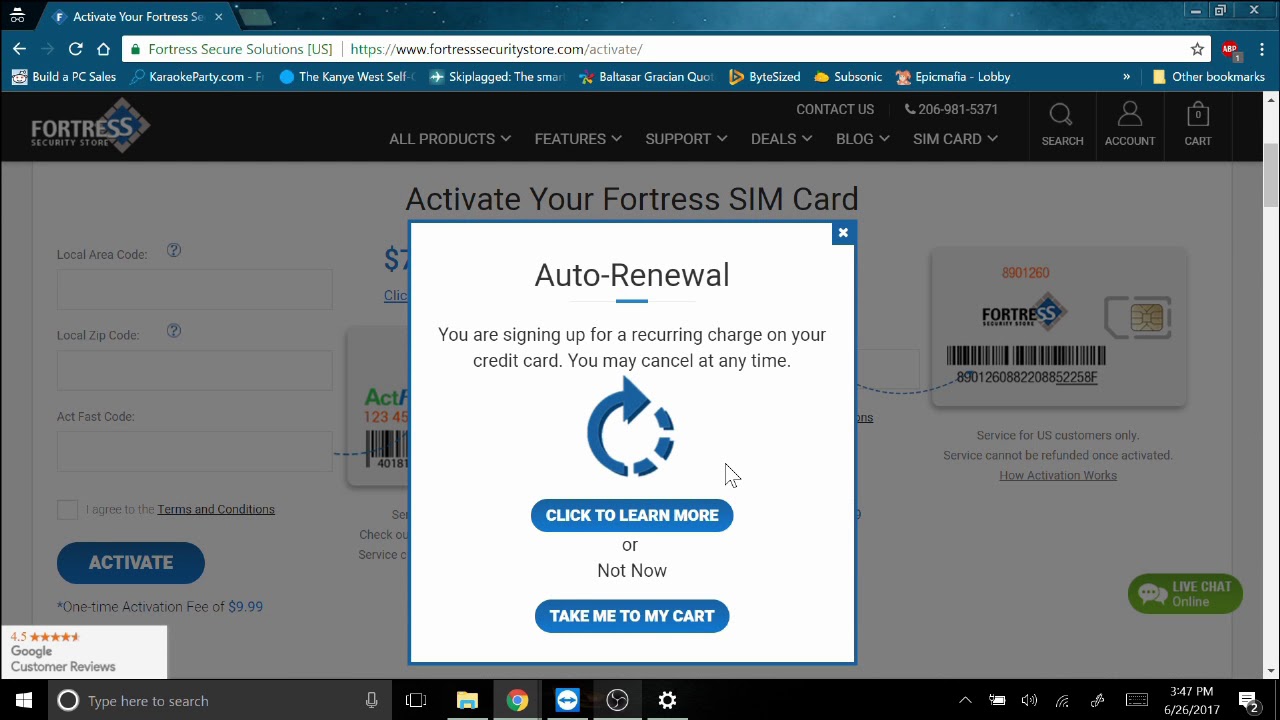The width and height of the screenshot is (1280, 720).
Task: Click the Cortana microphone icon
Action: click(x=372, y=700)
